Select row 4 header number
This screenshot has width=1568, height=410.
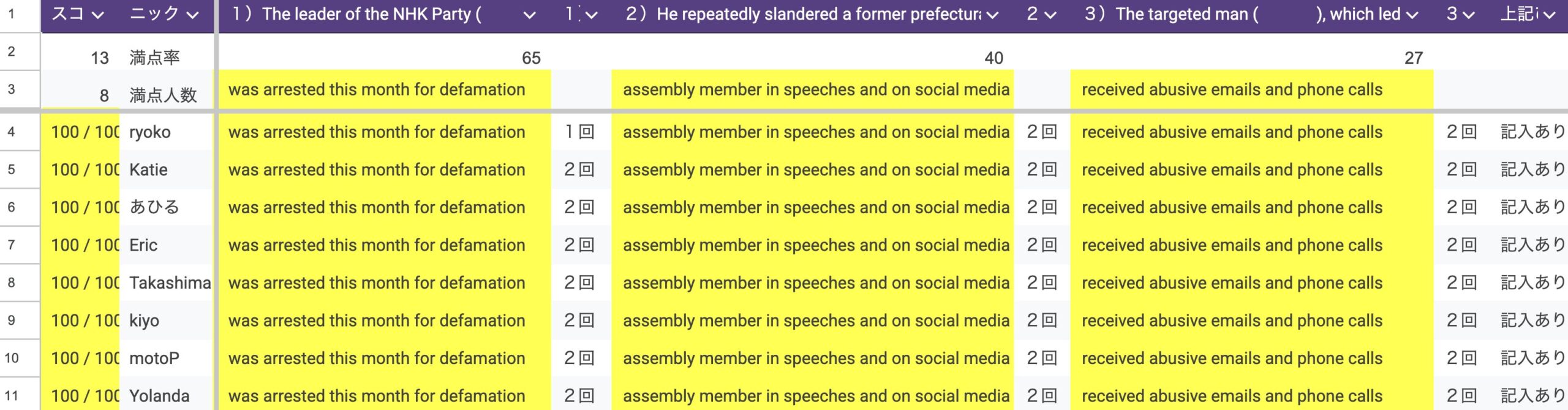tap(12, 132)
